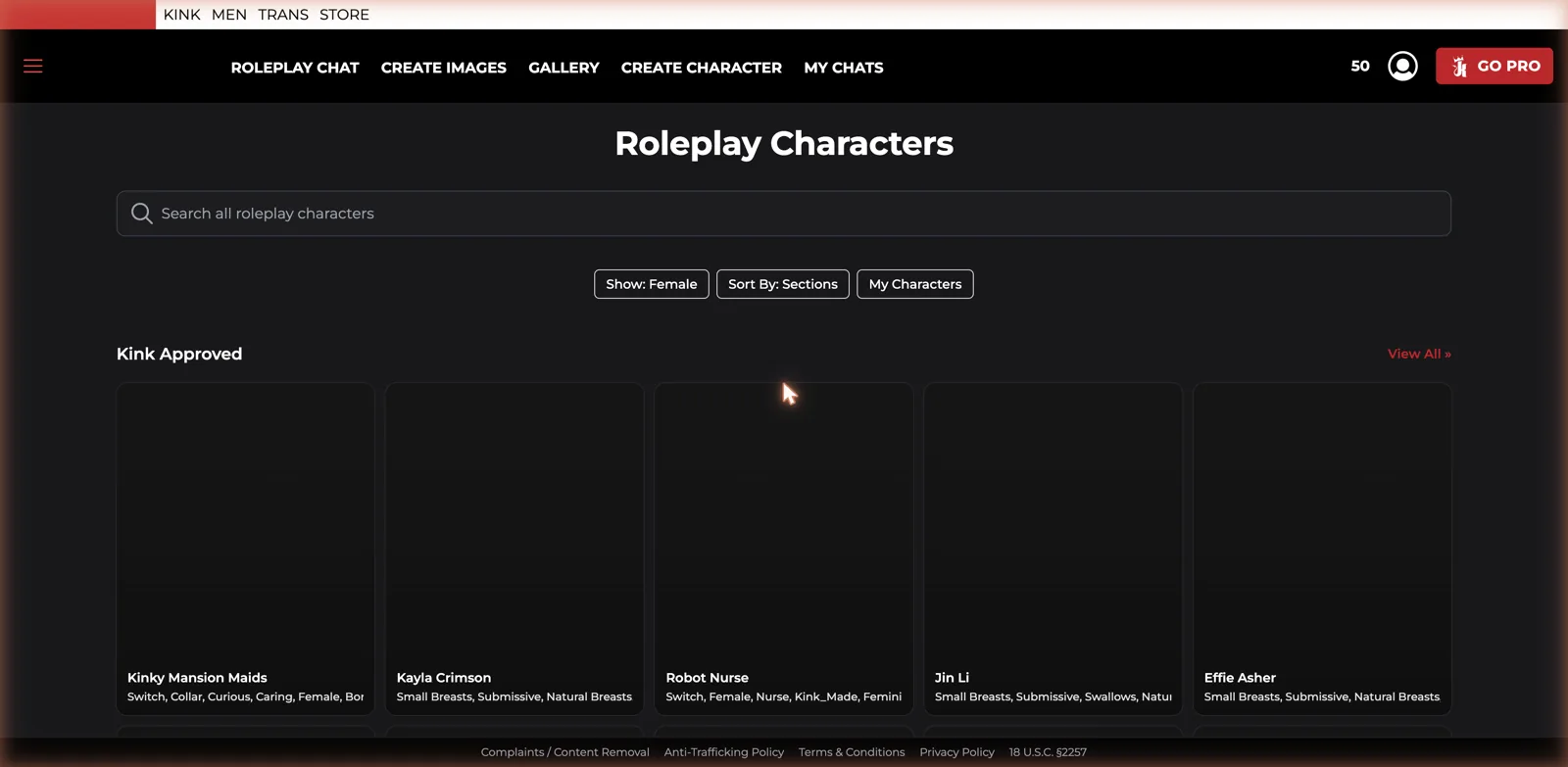The image size is (1568, 767).
Task: Open the GALLERY page
Action: [563, 68]
